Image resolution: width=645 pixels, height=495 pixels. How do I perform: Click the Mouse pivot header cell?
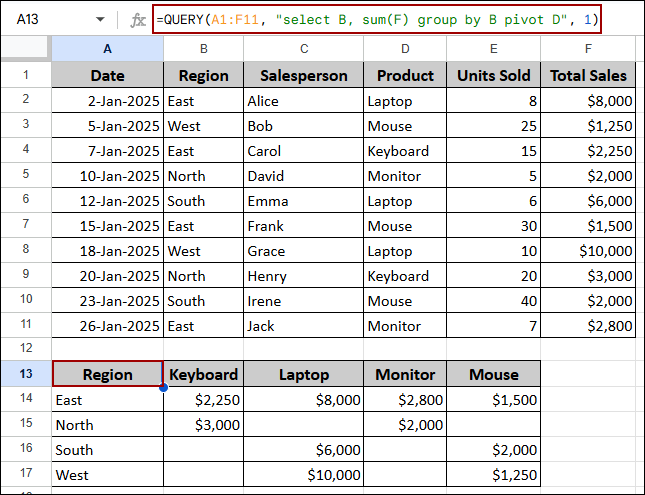[x=494, y=374]
